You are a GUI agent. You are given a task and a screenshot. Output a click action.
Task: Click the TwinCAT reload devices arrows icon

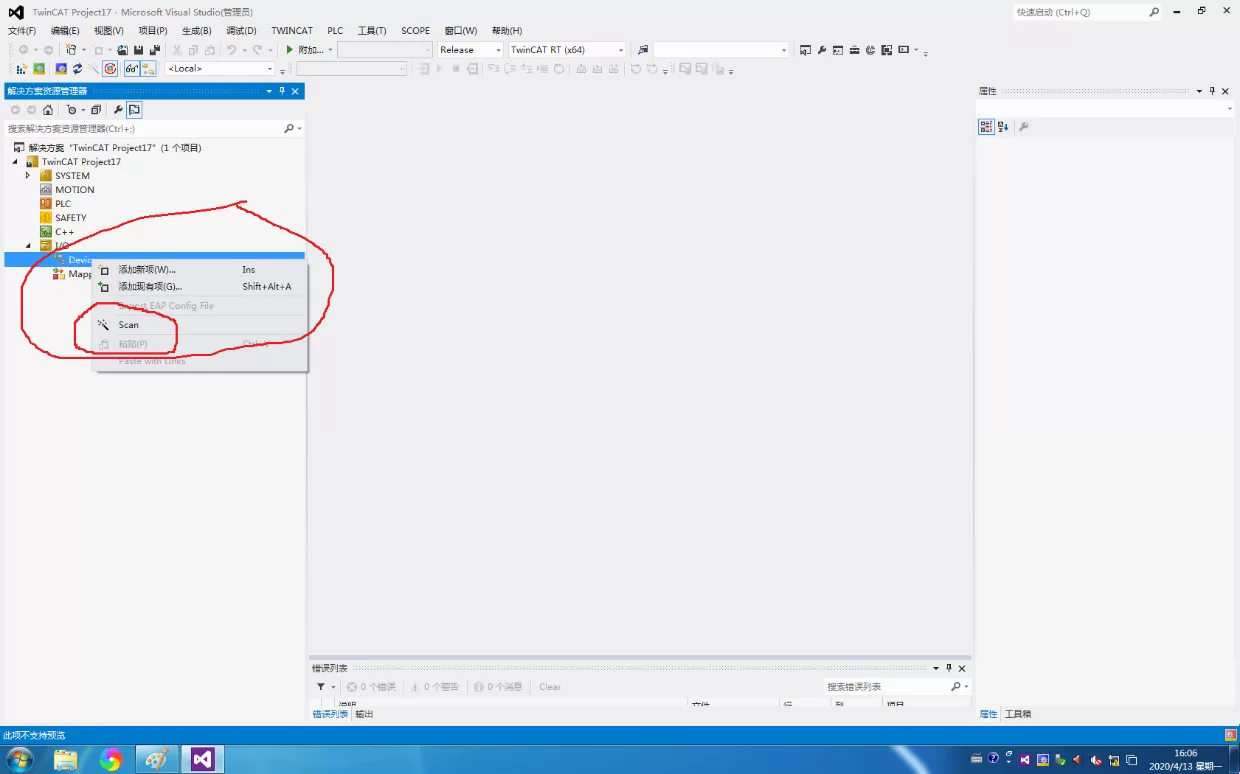click(77, 69)
